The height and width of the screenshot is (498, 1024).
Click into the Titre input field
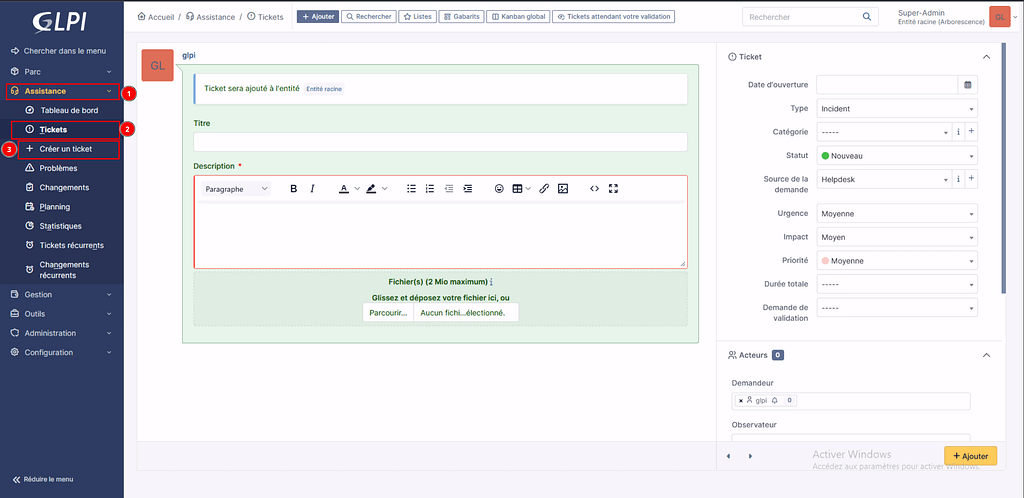pyautogui.click(x=440, y=142)
